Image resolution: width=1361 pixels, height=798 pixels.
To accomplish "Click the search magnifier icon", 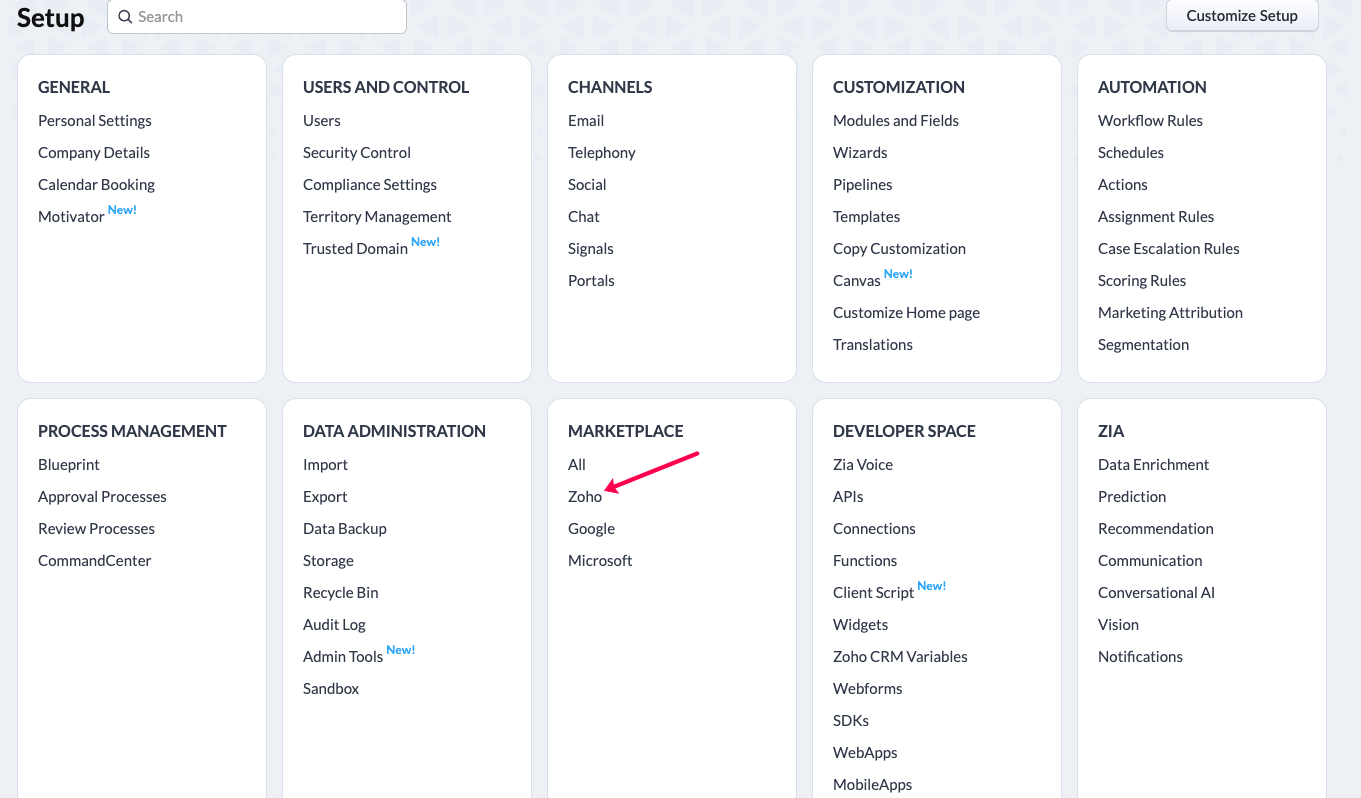I will pyautogui.click(x=125, y=17).
